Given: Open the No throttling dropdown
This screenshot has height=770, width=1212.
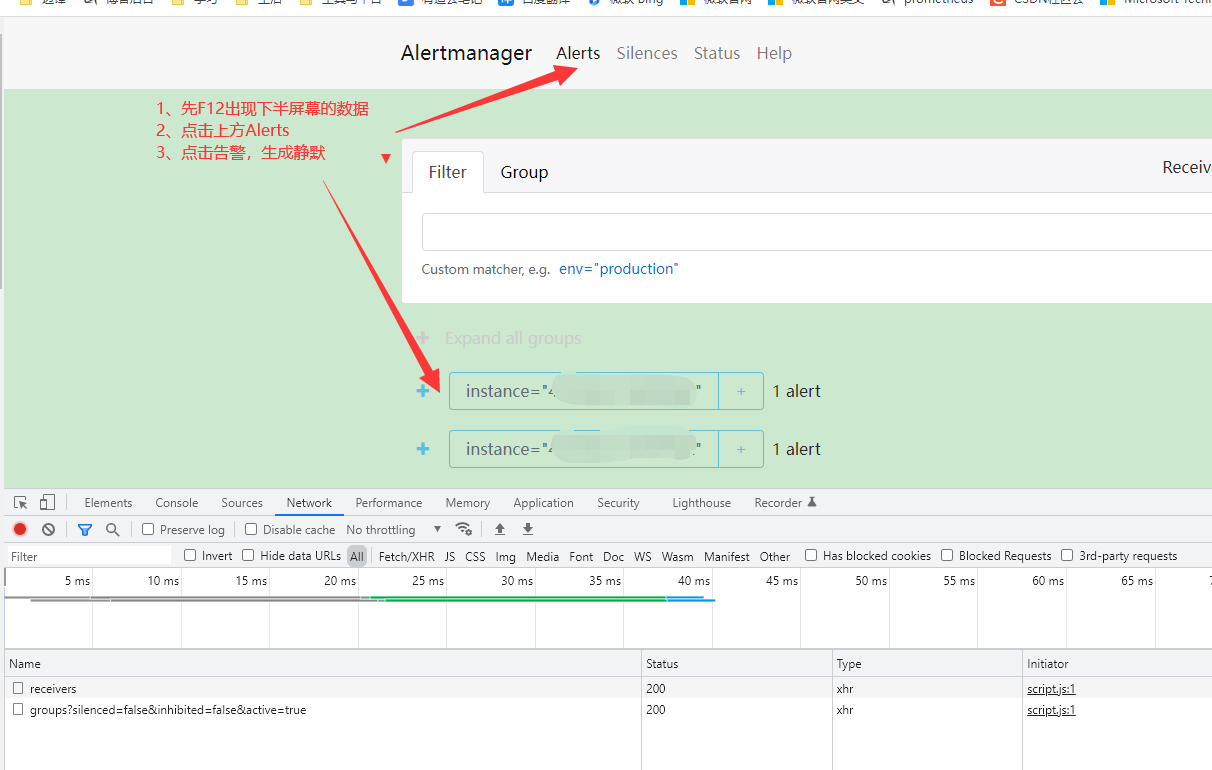Looking at the screenshot, I should [x=393, y=529].
